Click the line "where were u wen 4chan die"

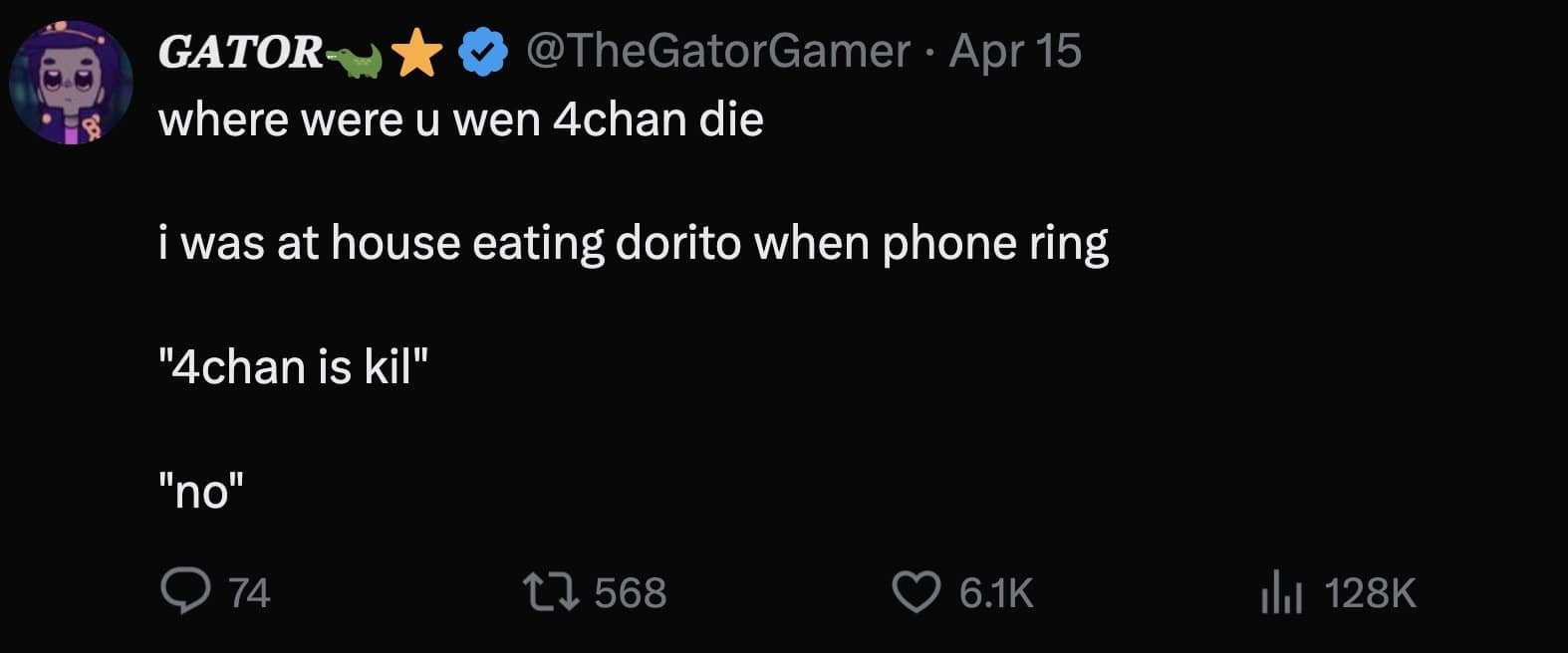(x=461, y=119)
